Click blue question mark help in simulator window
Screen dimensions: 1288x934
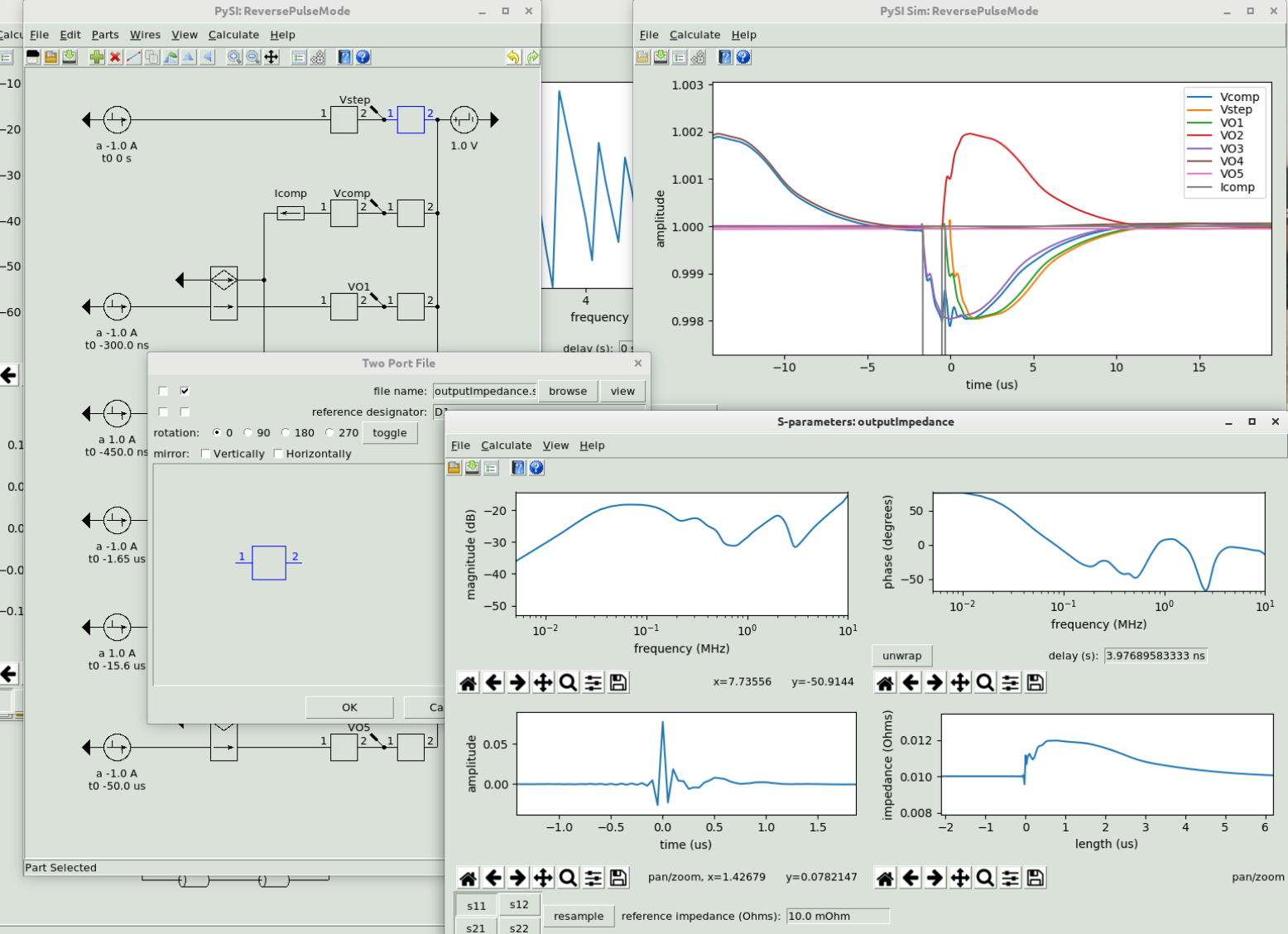743,57
